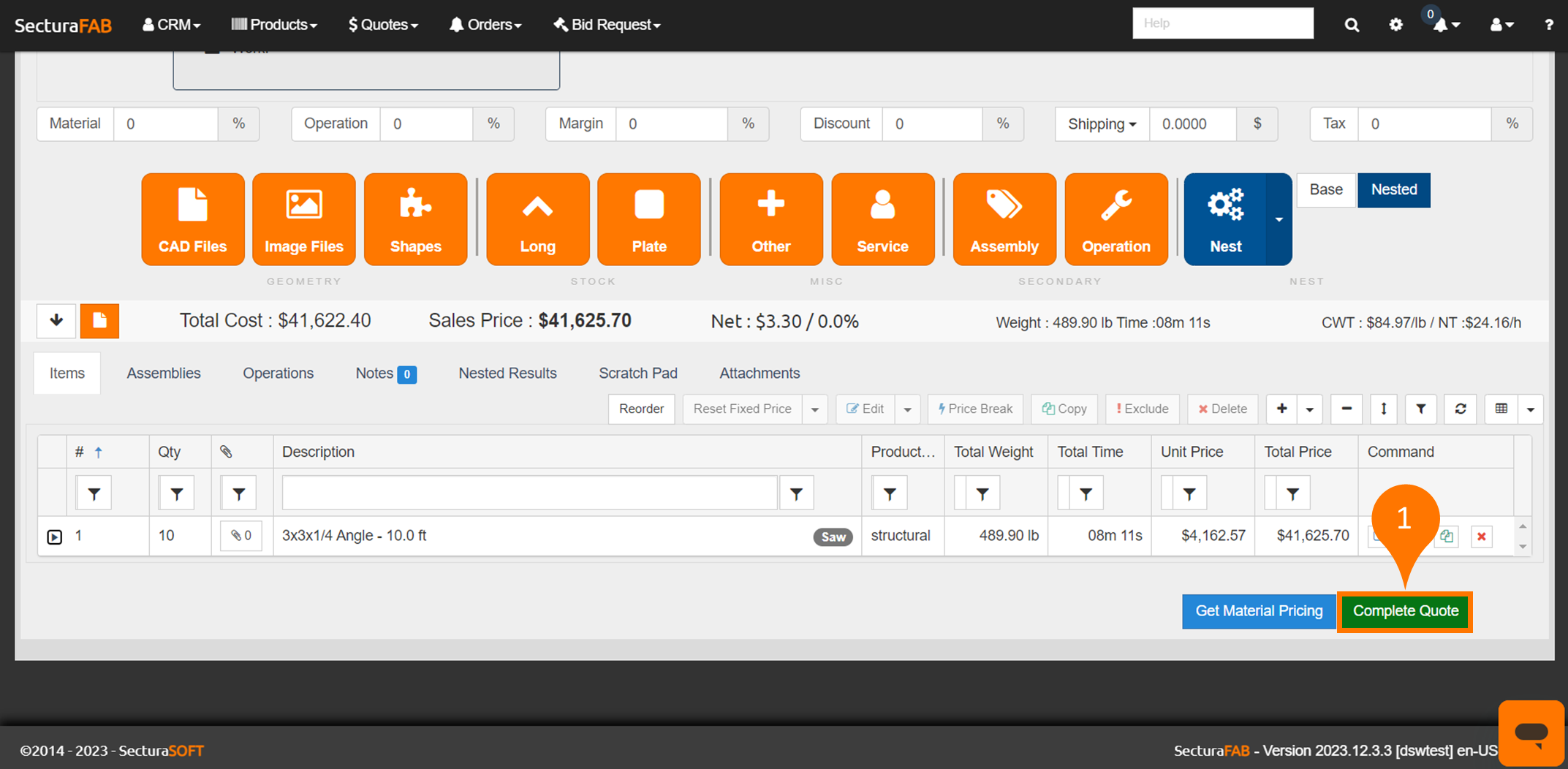Expand row 1 details arrow

[55, 537]
